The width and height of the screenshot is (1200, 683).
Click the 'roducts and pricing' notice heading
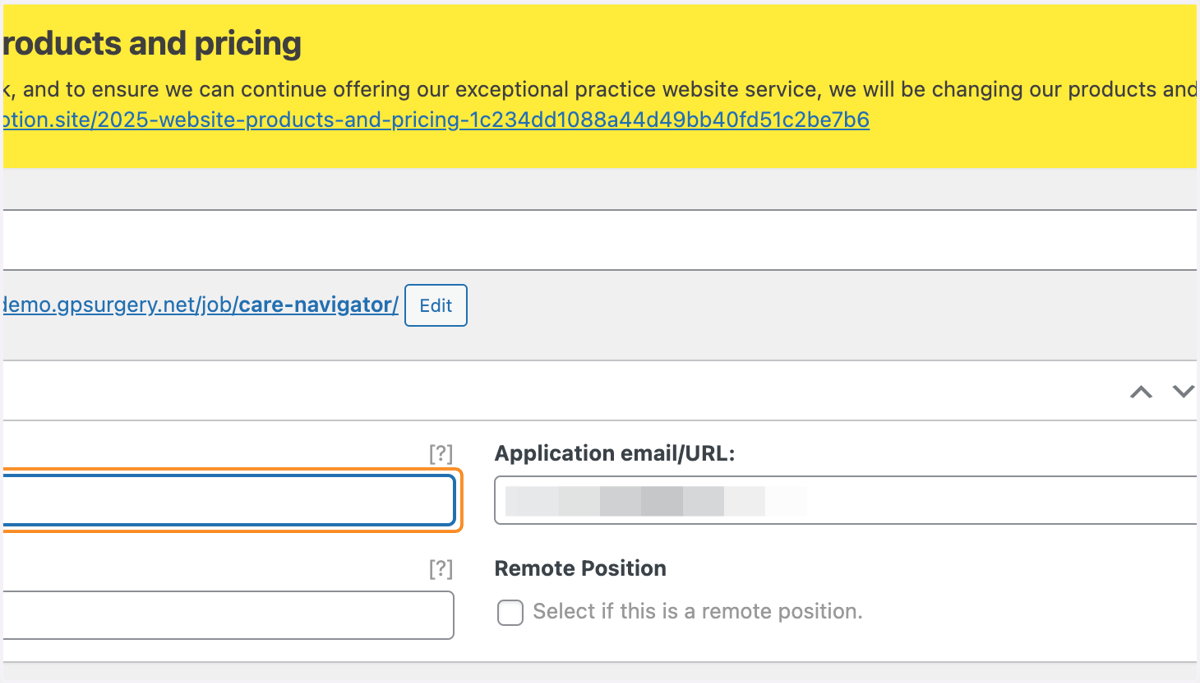(152, 44)
